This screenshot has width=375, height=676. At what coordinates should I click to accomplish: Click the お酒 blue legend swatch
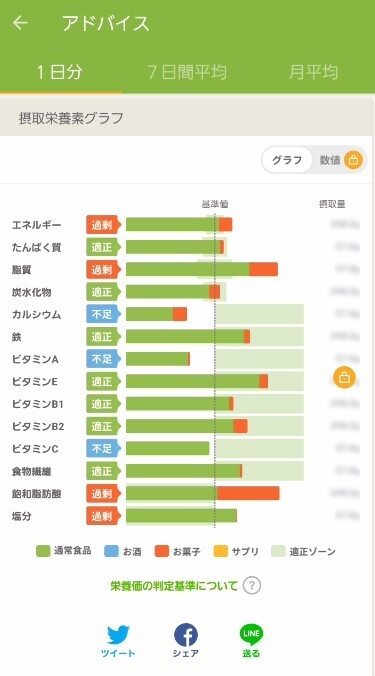tap(111, 551)
